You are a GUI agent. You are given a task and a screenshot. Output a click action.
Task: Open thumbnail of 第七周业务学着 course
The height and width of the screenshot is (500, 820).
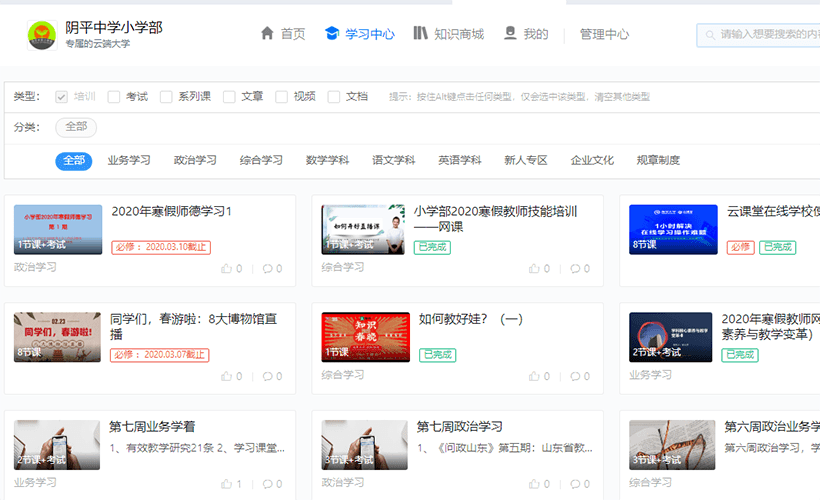pos(57,445)
